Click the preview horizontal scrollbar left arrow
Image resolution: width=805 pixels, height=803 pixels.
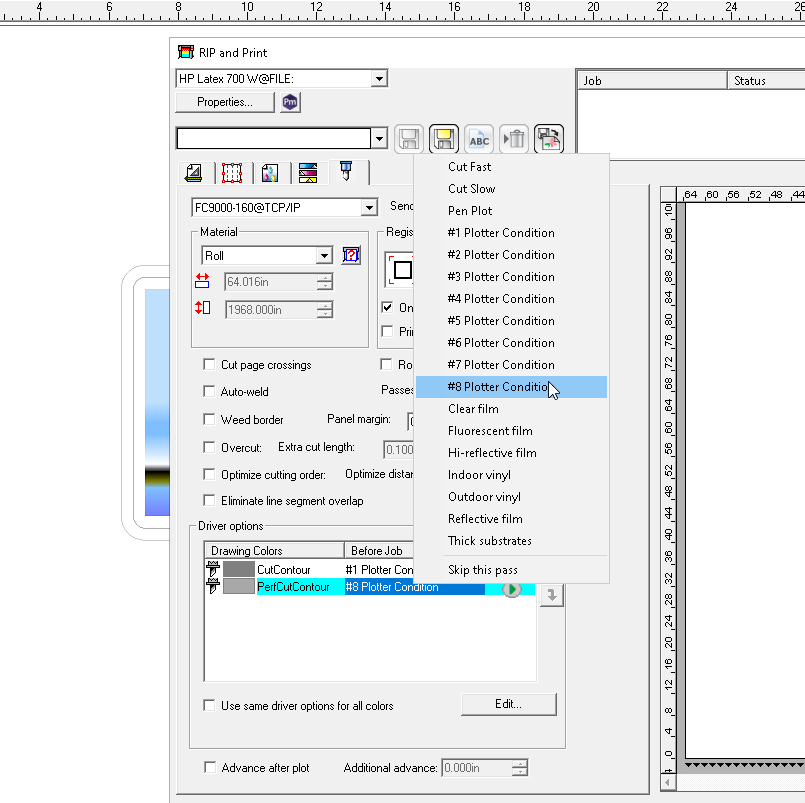[668, 783]
